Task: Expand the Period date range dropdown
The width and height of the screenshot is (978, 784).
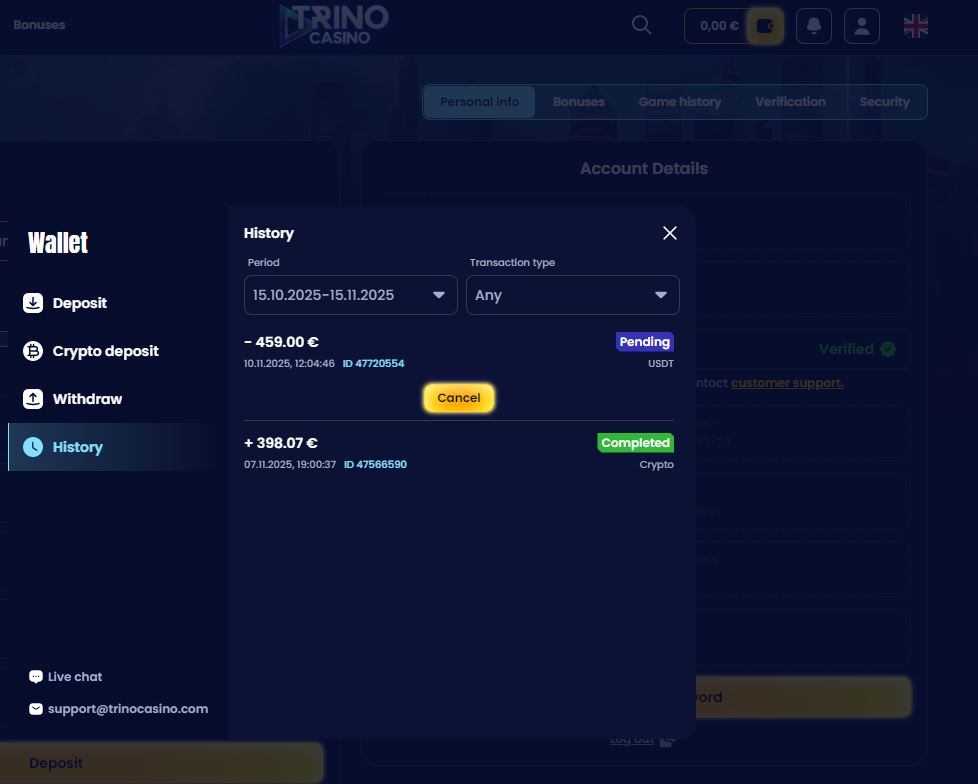Action: pos(350,295)
